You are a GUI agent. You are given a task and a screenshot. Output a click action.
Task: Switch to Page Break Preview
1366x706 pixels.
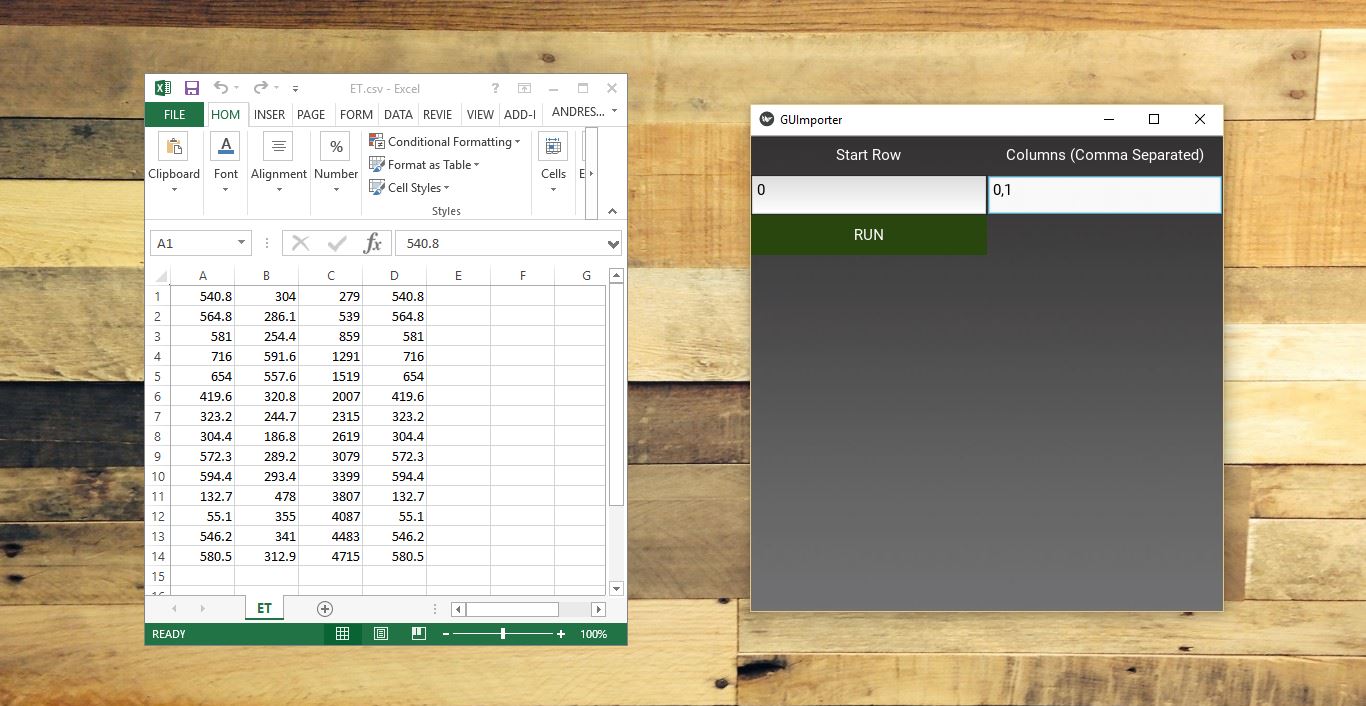(x=418, y=634)
